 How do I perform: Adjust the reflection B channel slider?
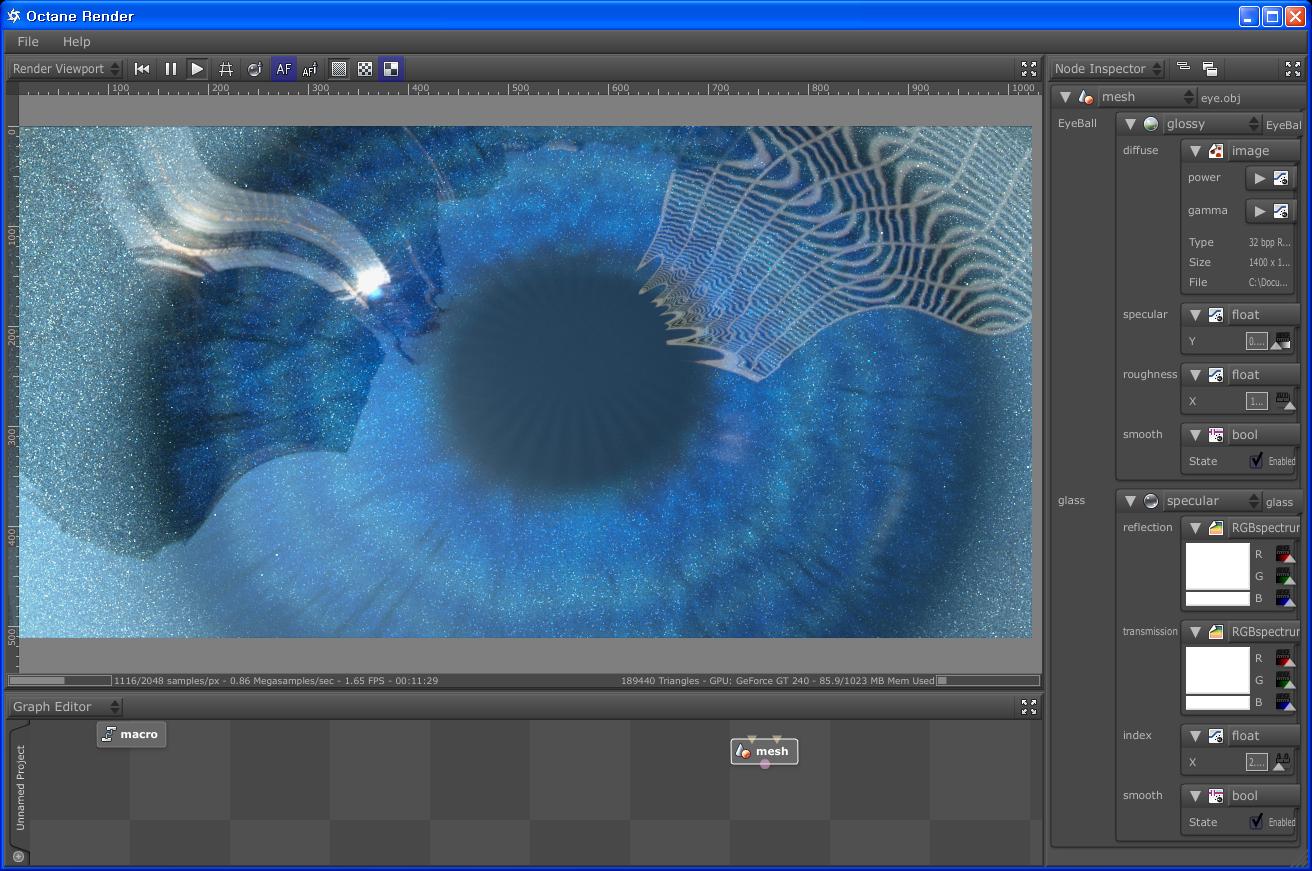tap(1284, 599)
